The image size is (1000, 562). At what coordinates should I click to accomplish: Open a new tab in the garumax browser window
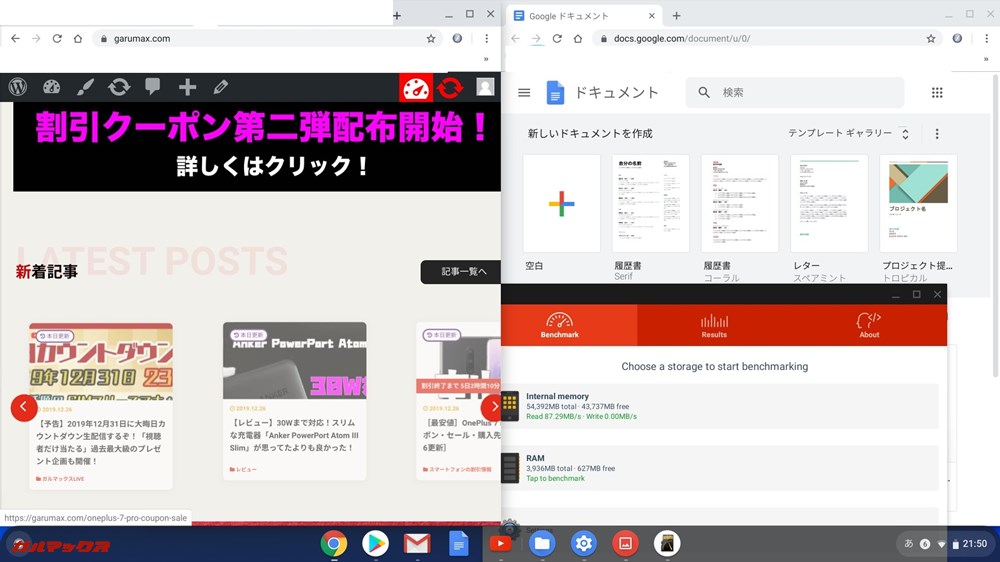(x=397, y=16)
